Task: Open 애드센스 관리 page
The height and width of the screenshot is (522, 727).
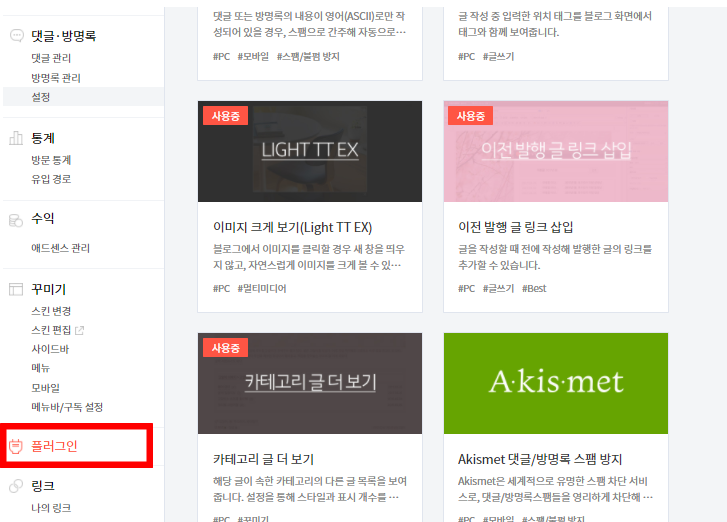Action: [60, 248]
